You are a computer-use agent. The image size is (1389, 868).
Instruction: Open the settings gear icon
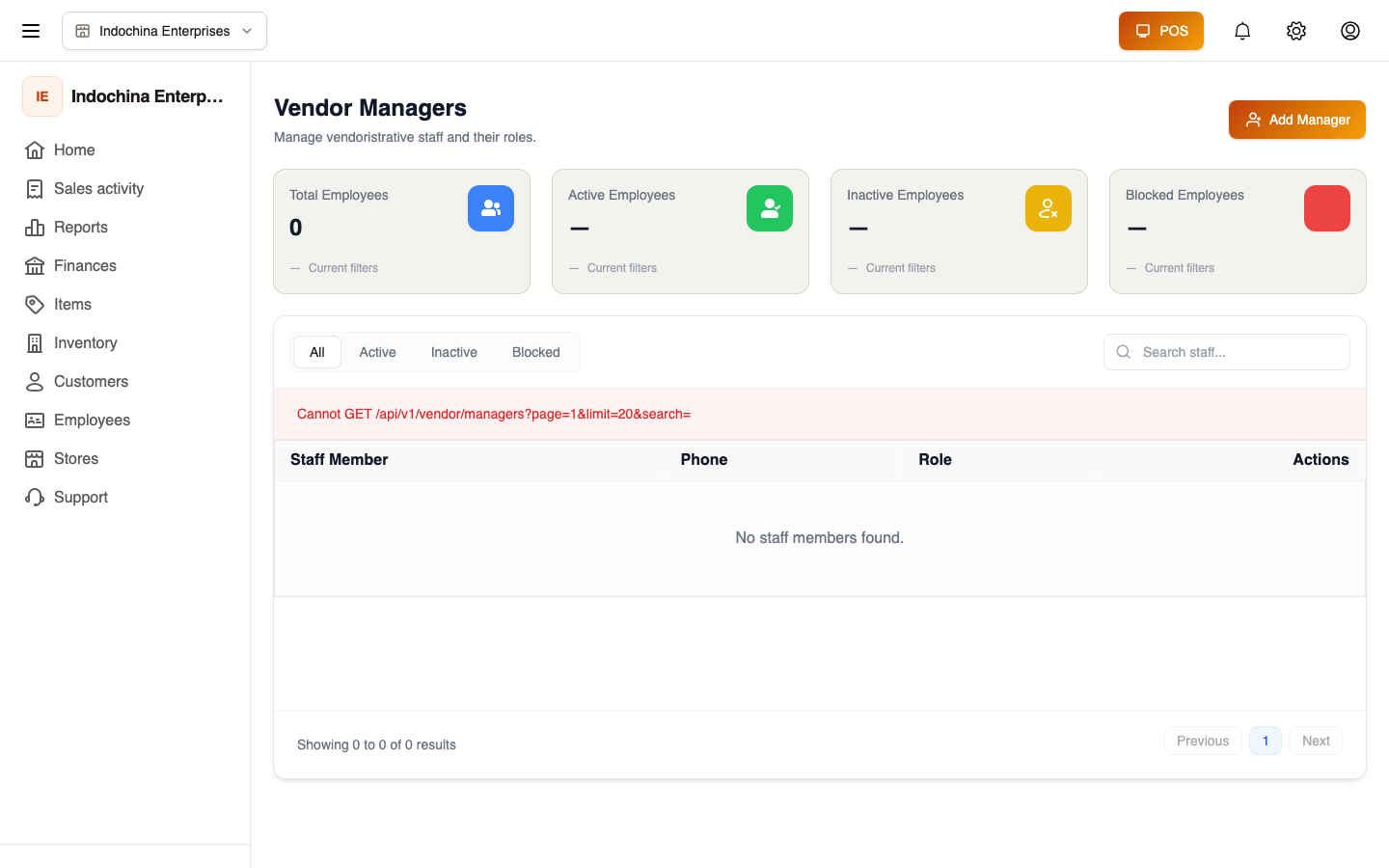coord(1296,31)
